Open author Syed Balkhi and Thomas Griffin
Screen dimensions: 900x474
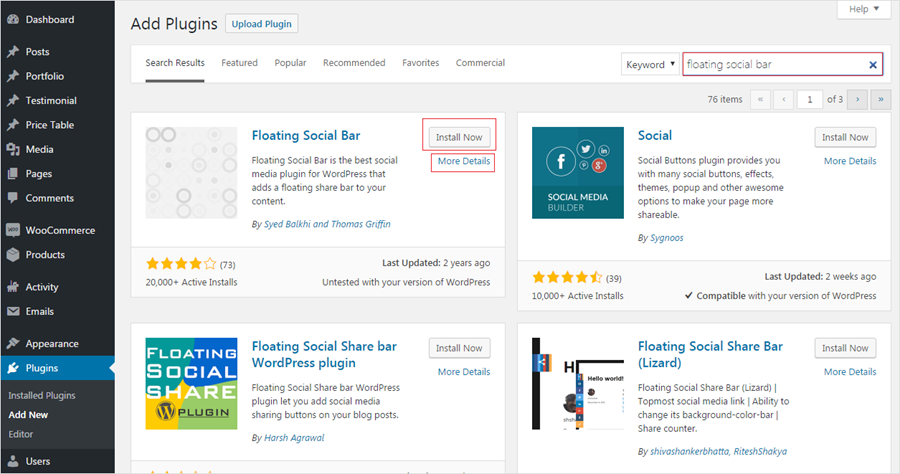point(327,224)
